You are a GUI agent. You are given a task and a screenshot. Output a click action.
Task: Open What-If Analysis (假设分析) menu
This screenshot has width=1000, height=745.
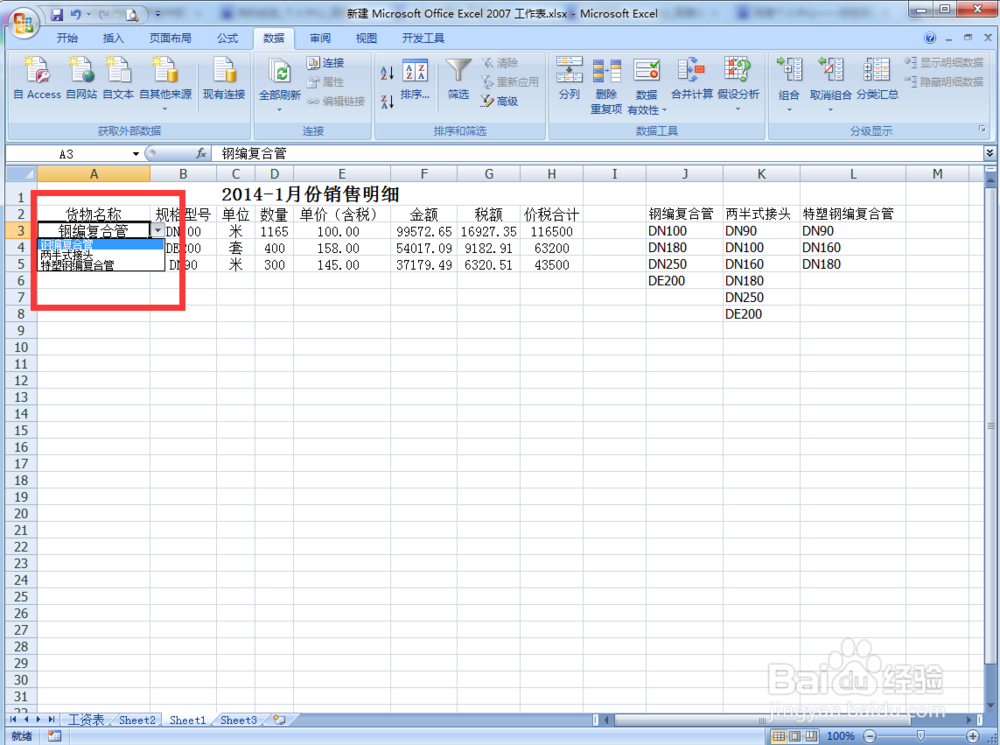738,83
